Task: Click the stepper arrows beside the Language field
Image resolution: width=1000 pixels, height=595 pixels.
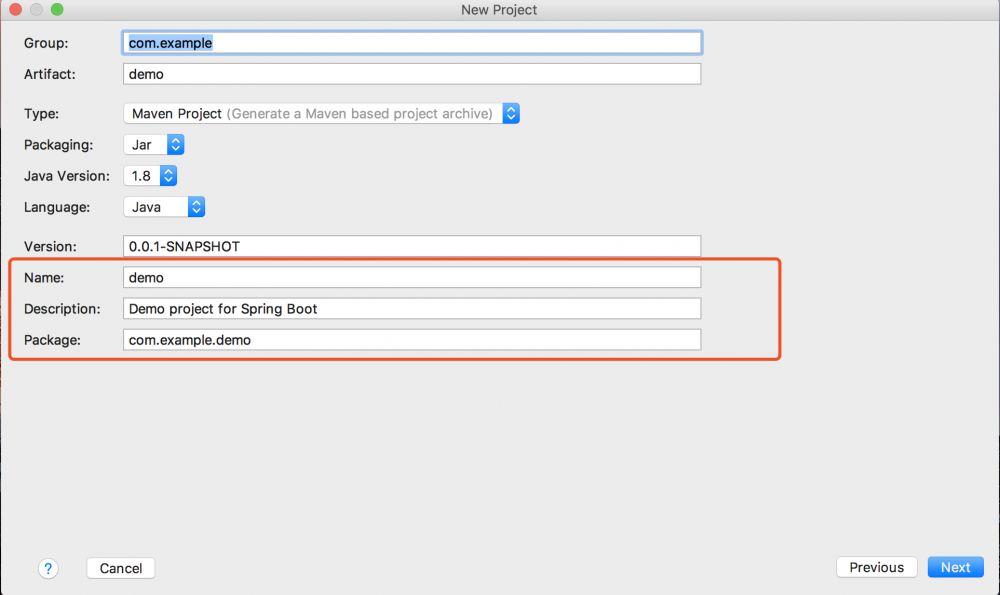Action: pyautogui.click(x=196, y=206)
